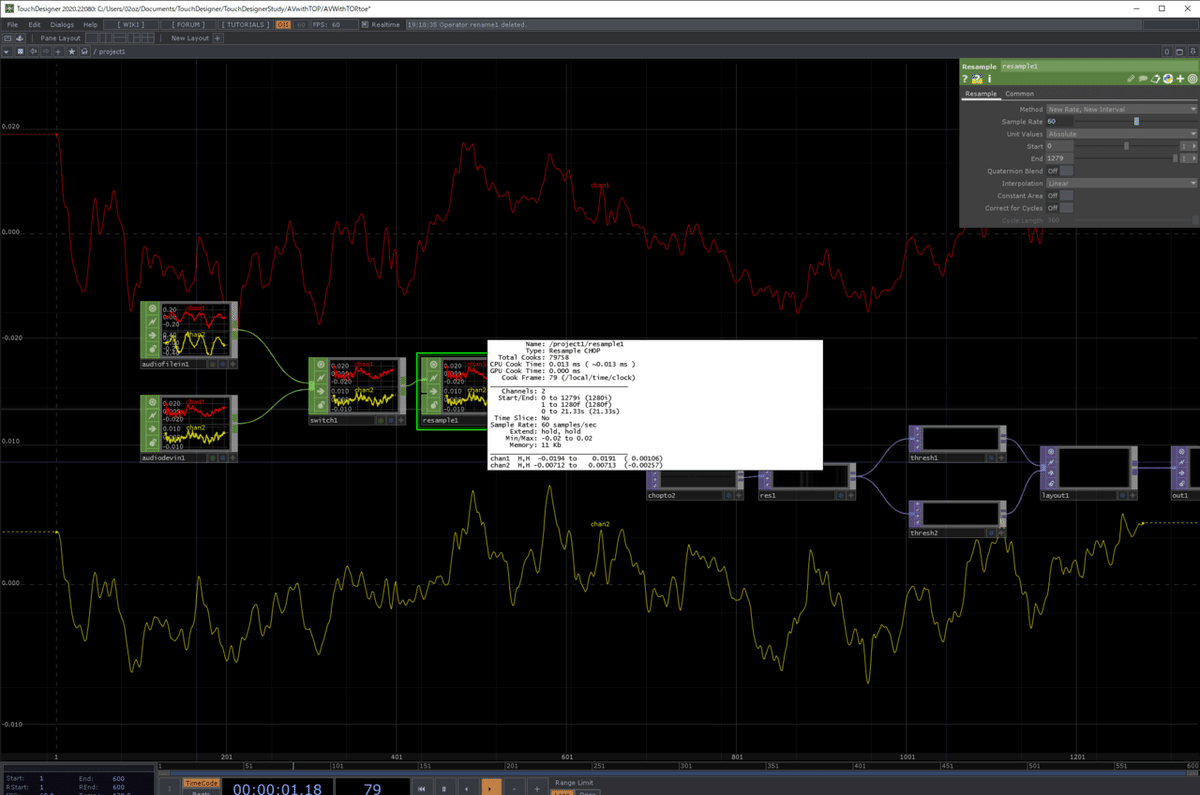Switch to the Common tab
Screen dimensions: 1200x795
pos(1019,94)
